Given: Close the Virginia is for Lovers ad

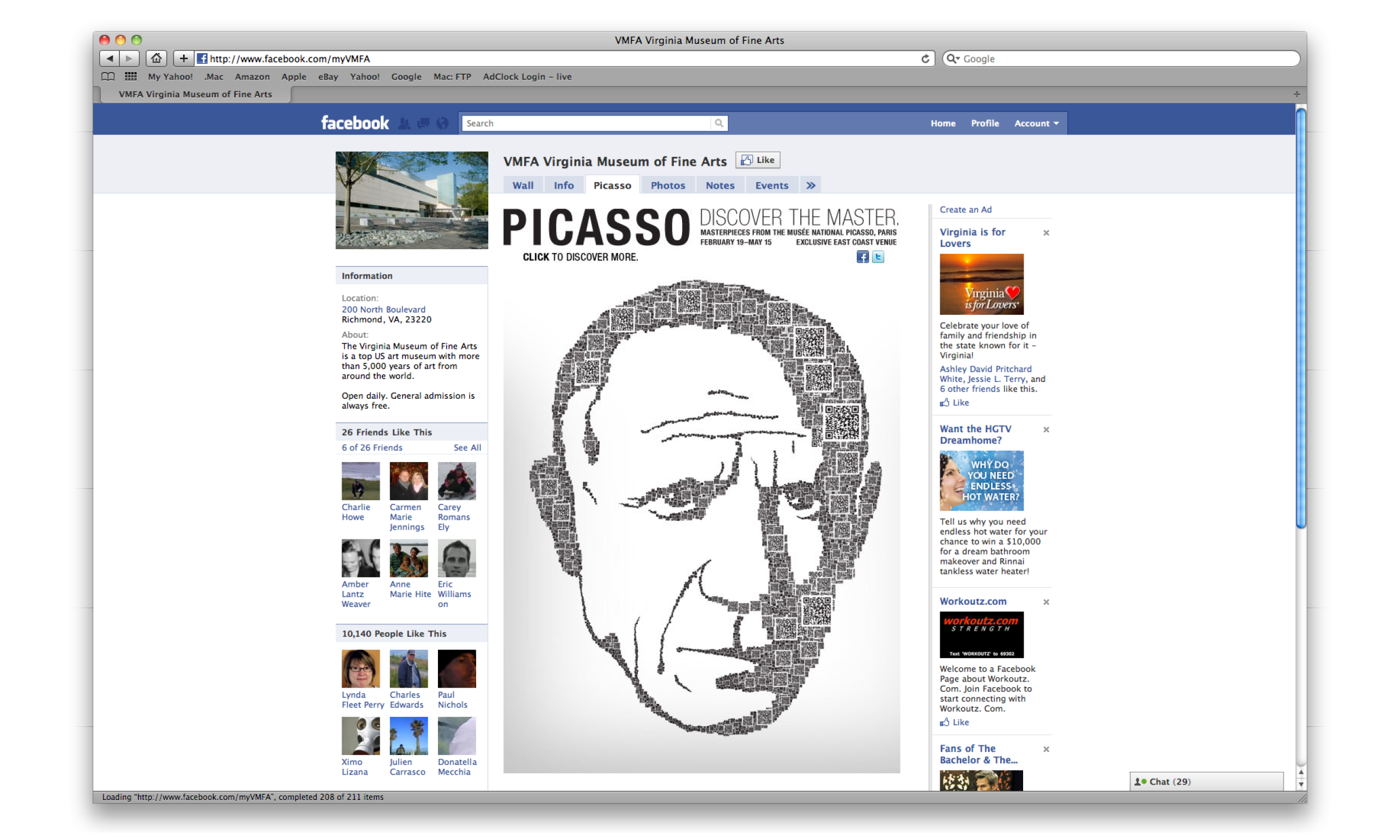Looking at the screenshot, I should tap(1046, 232).
